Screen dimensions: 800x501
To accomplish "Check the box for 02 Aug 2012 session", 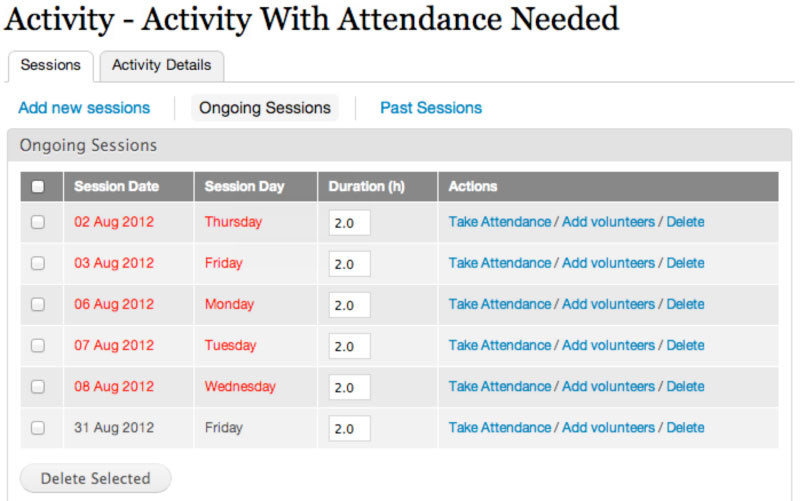I will coord(37,222).
